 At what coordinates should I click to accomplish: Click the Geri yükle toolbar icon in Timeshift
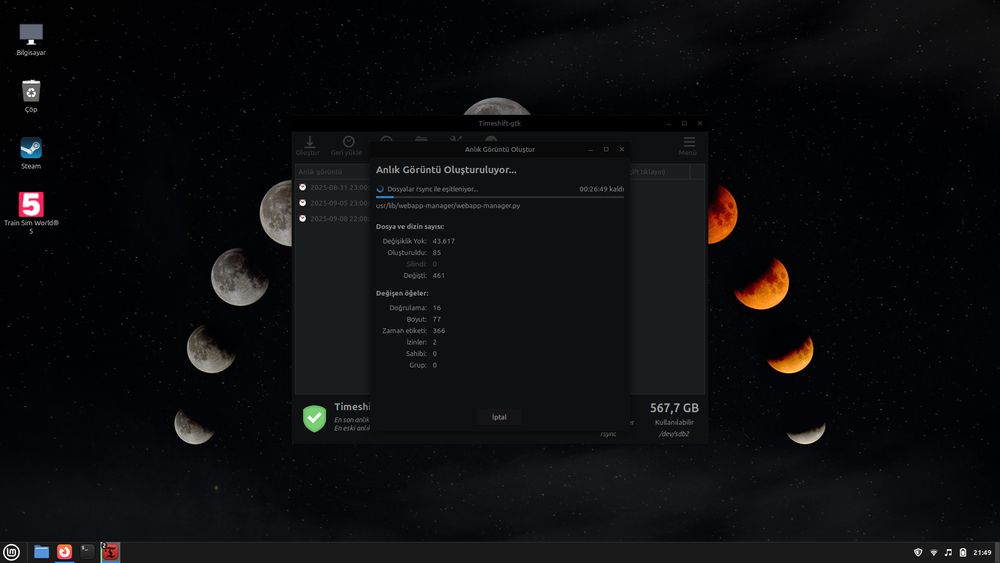click(346, 145)
